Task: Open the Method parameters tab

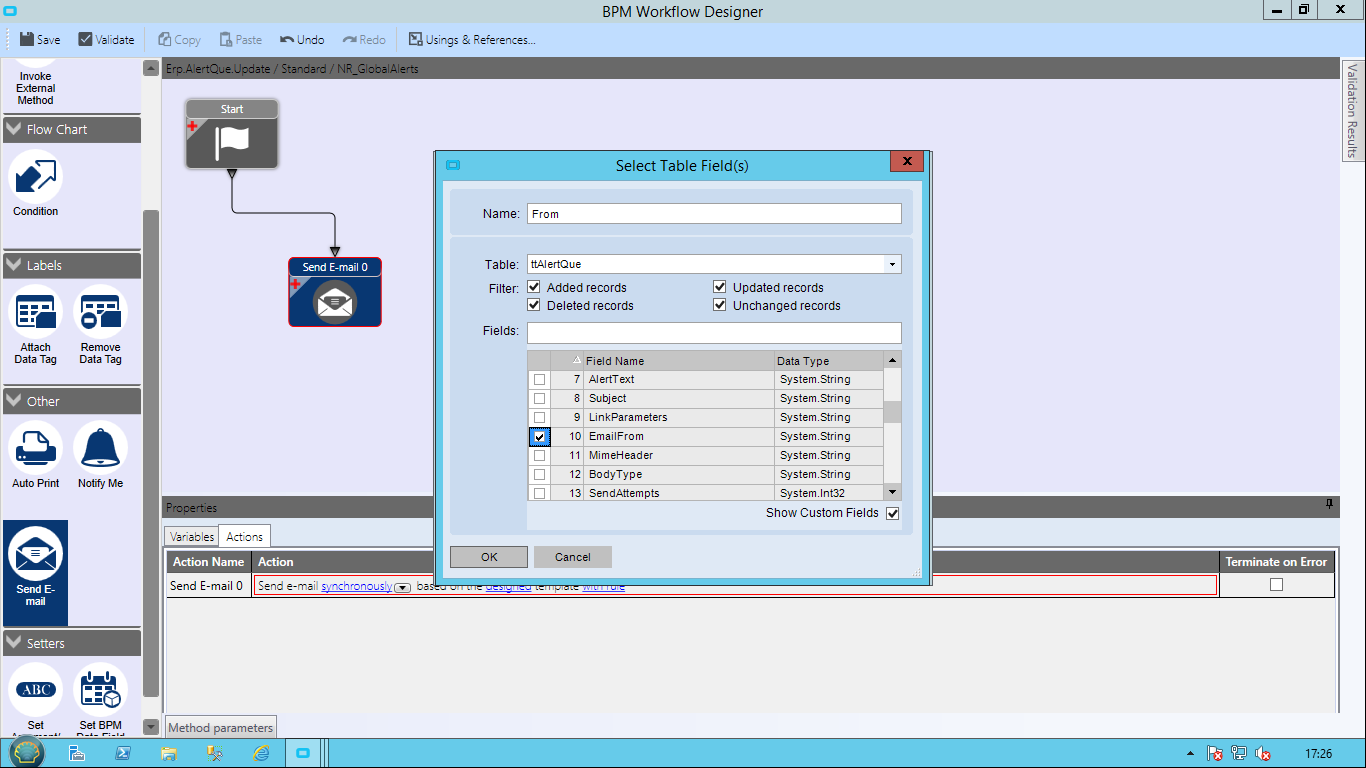Action: 220,728
